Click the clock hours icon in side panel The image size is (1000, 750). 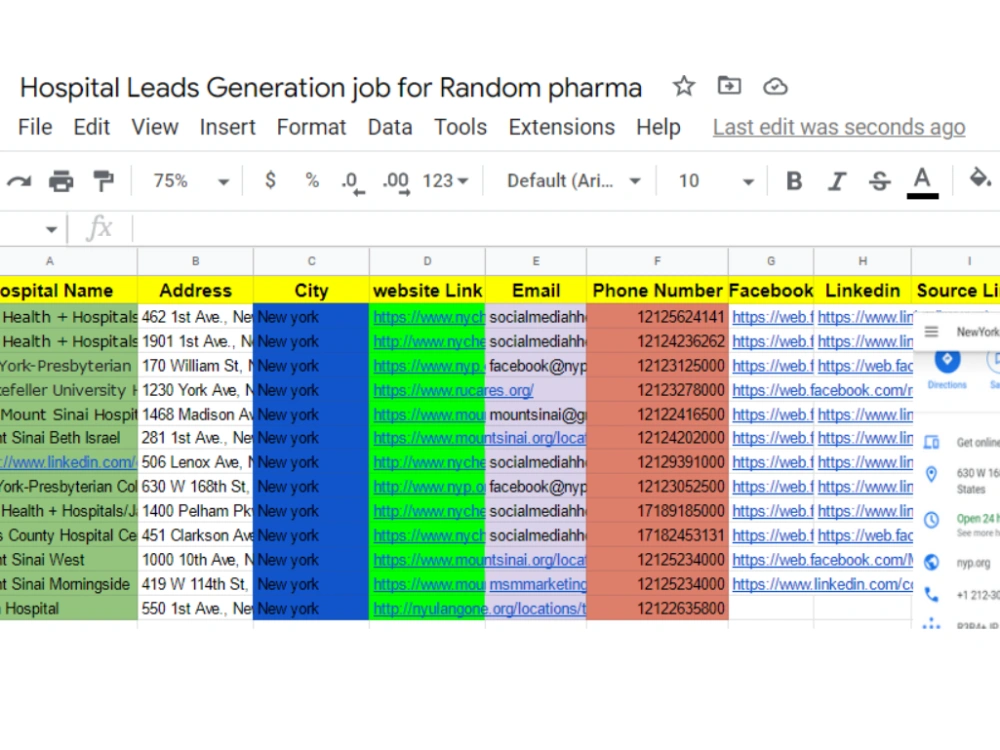932,520
